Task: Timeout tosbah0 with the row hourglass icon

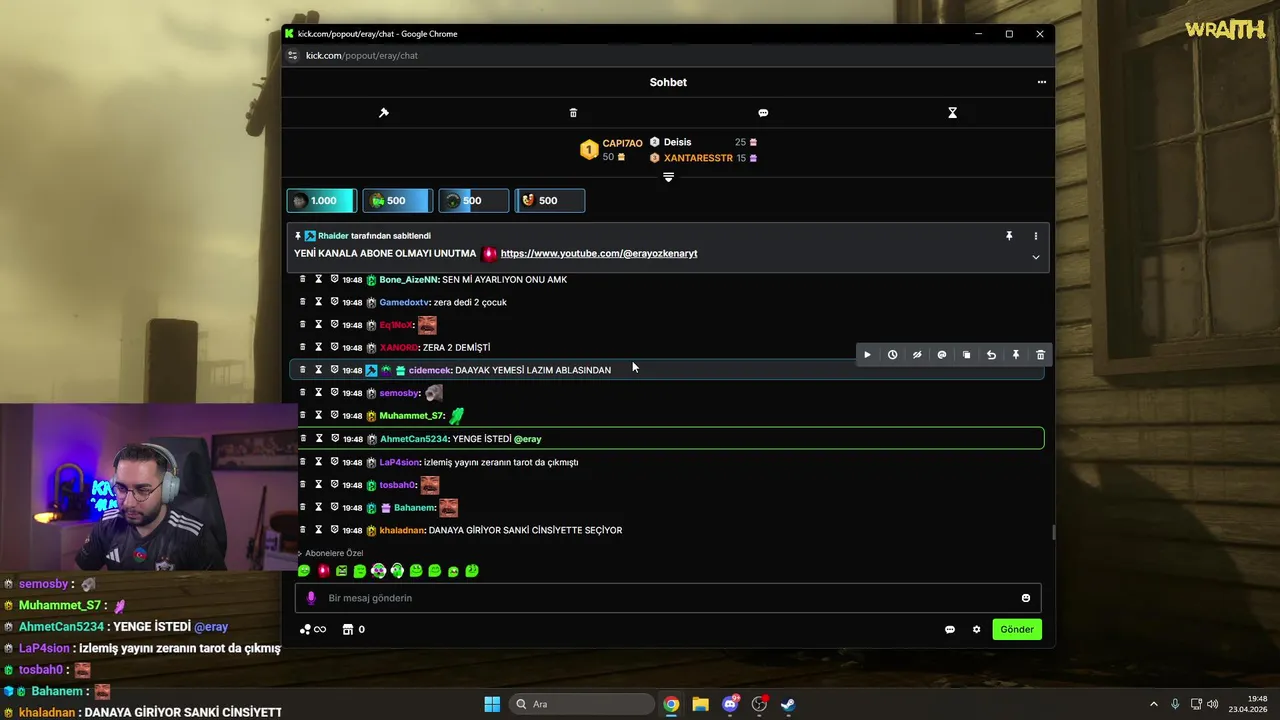Action: (x=319, y=485)
